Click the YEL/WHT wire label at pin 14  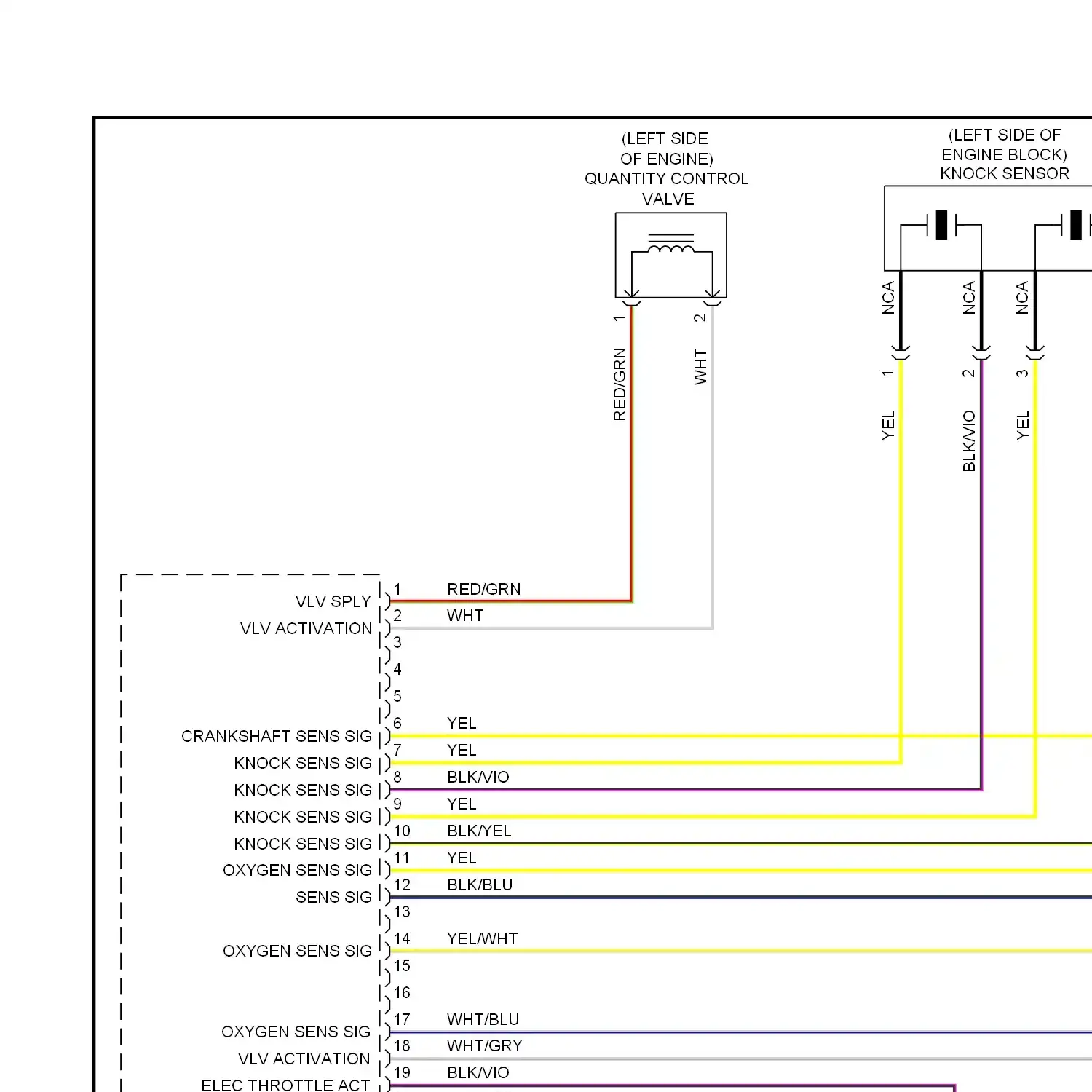coord(483,938)
